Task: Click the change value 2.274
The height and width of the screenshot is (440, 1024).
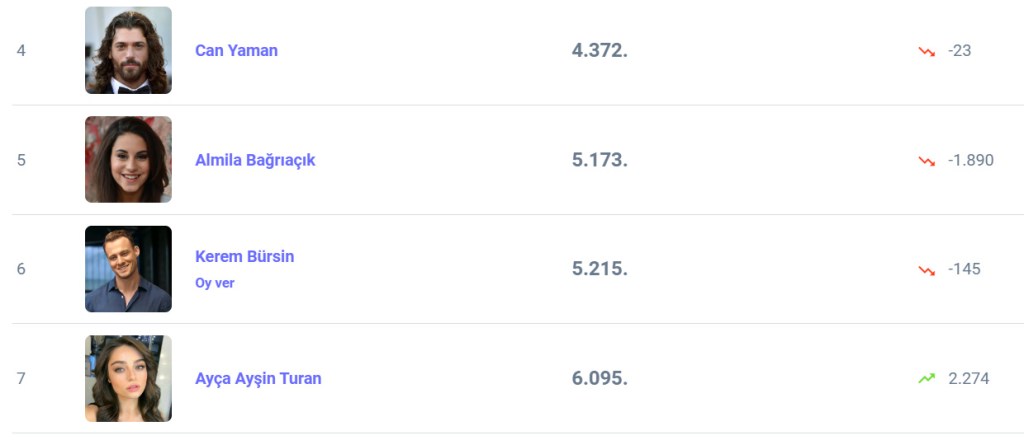Action: click(x=968, y=378)
